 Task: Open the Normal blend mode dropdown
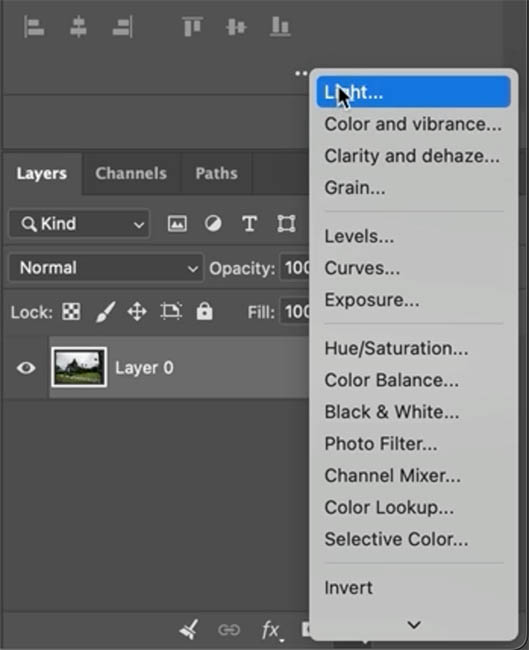coord(106,268)
